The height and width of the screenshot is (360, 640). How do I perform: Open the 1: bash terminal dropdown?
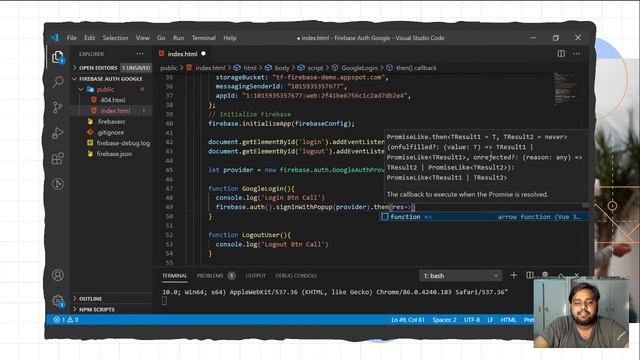[x=460, y=276]
